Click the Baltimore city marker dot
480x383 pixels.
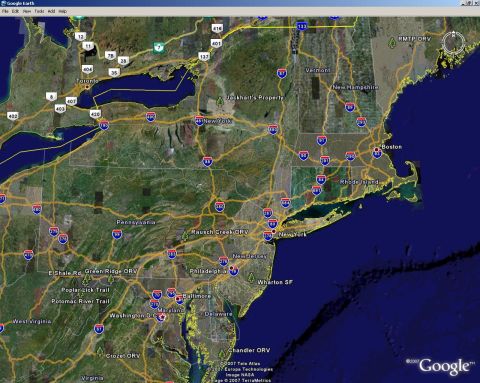coord(178,298)
